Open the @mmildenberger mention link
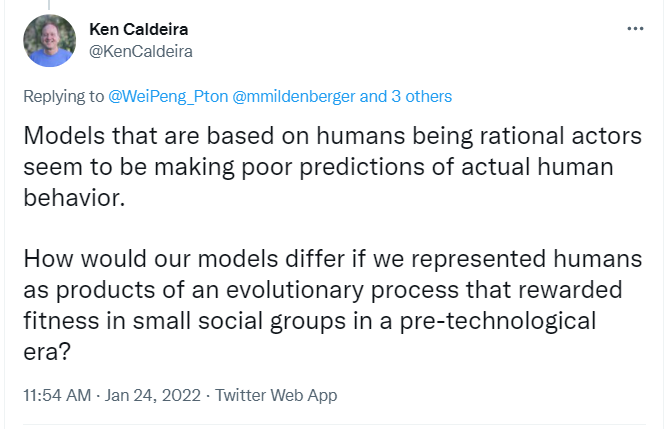This screenshot has height=429, width=671. (294, 96)
